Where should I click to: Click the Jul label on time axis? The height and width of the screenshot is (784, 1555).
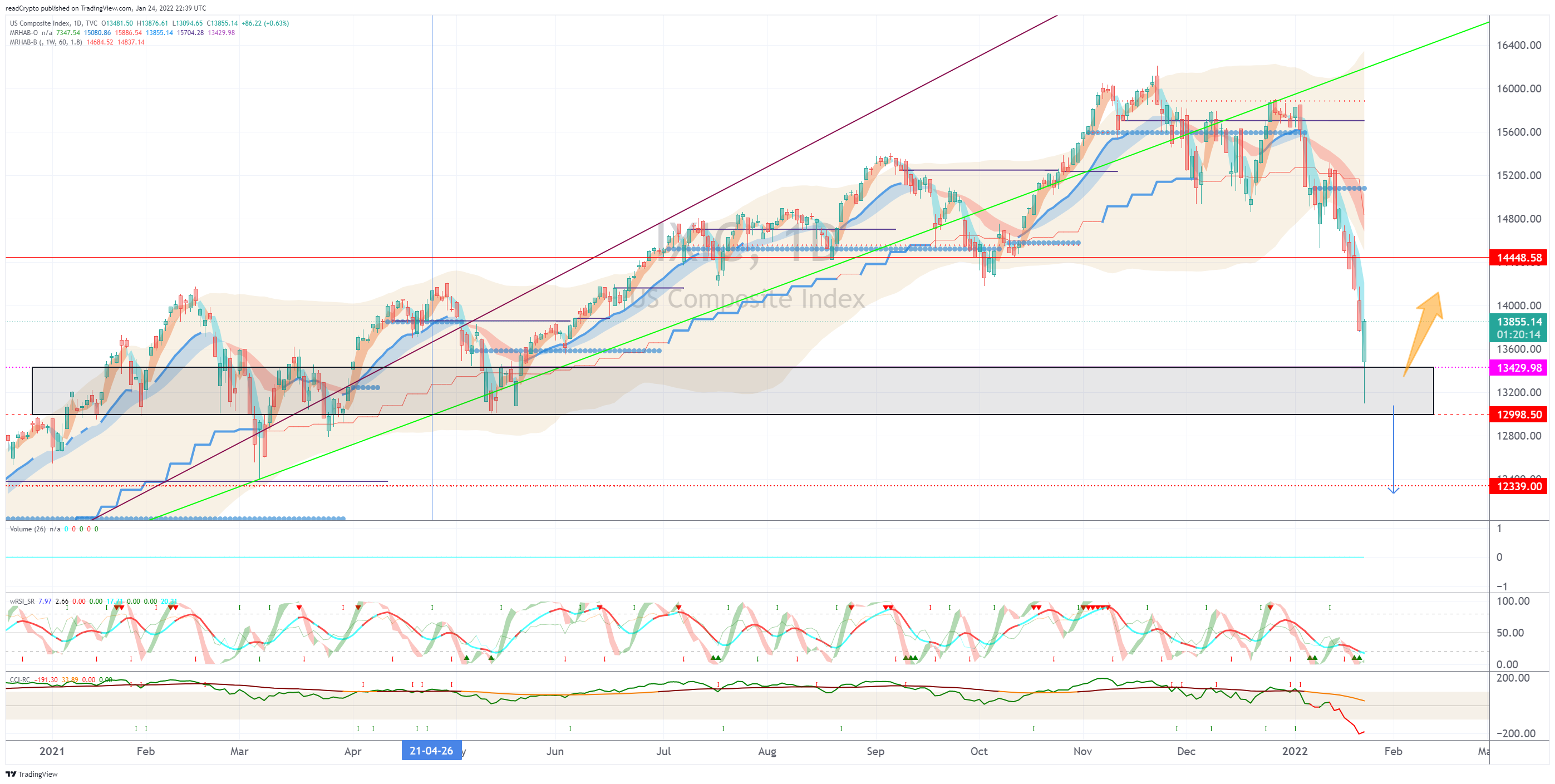click(x=663, y=751)
